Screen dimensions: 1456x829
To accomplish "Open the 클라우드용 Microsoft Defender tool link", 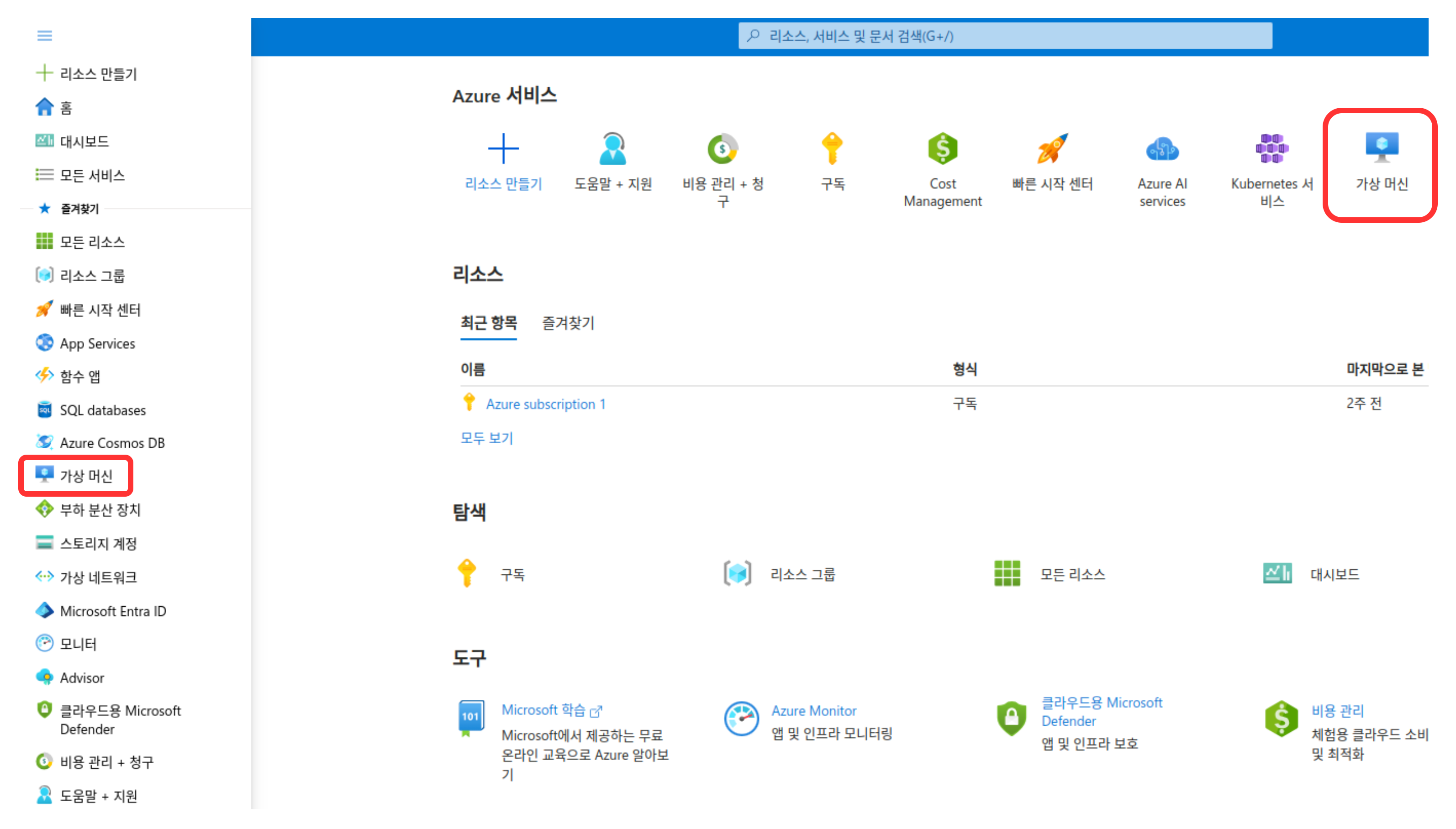I will 1102,711.
